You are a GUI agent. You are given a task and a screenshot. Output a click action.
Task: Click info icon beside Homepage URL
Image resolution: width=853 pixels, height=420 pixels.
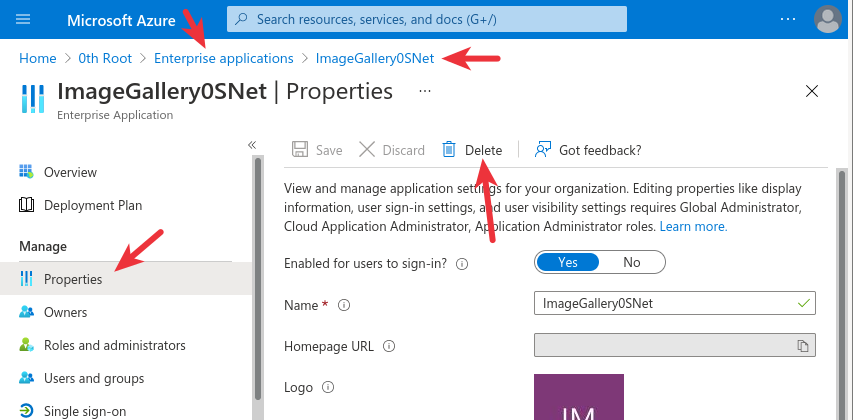point(389,346)
